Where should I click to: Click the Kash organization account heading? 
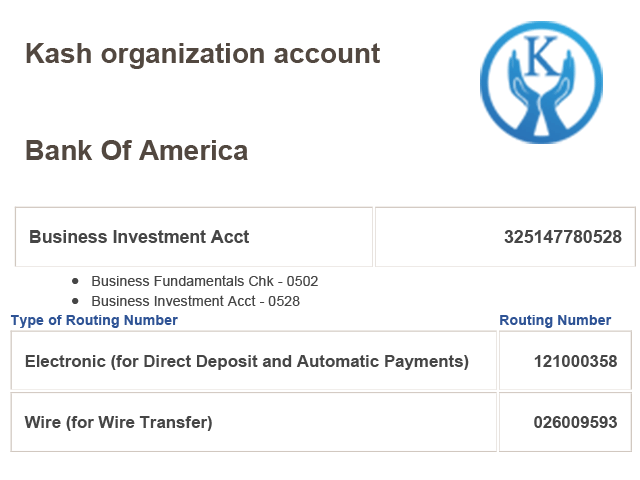(x=203, y=54)
